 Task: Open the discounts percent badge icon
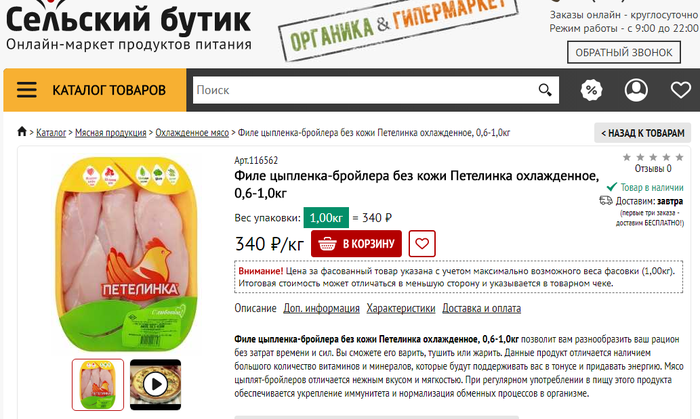[591, 90]
